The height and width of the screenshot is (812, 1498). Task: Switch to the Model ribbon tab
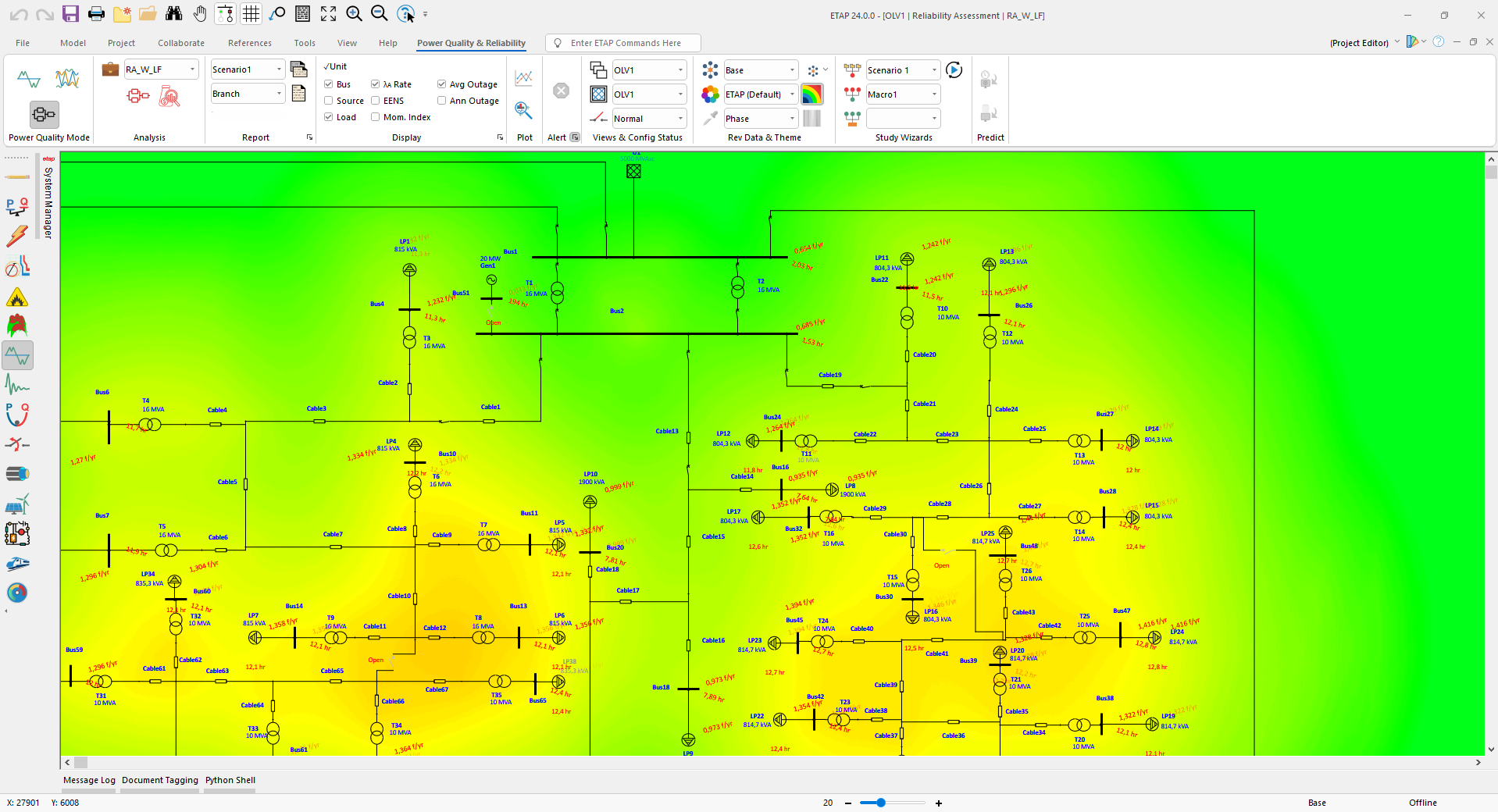coord(72,43)
